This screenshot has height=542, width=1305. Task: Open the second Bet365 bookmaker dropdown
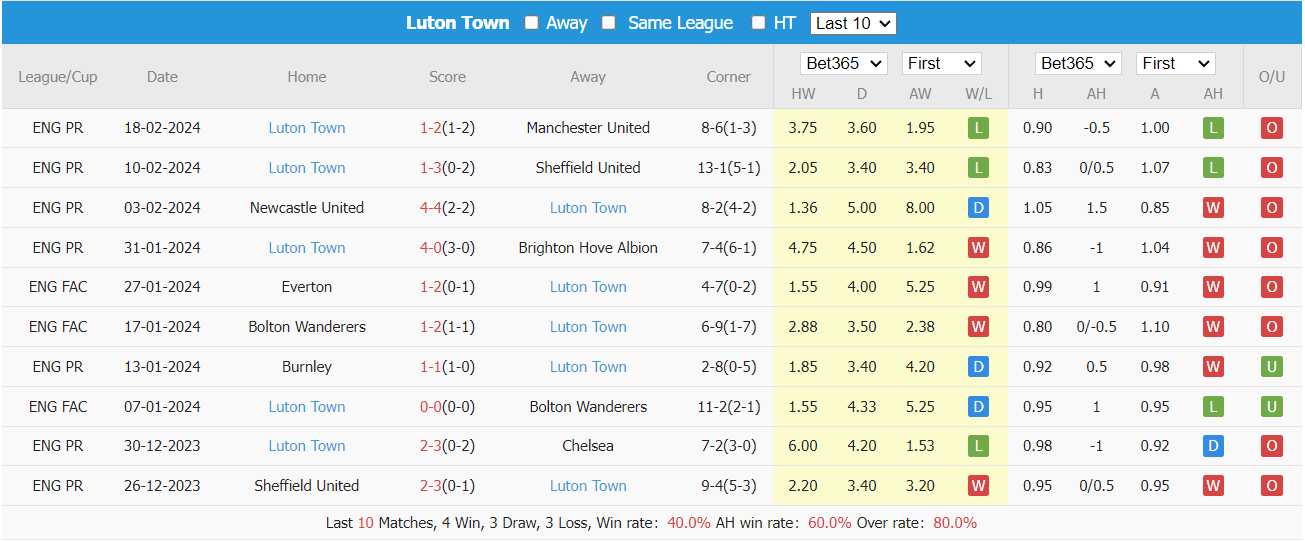point(1078,64)
